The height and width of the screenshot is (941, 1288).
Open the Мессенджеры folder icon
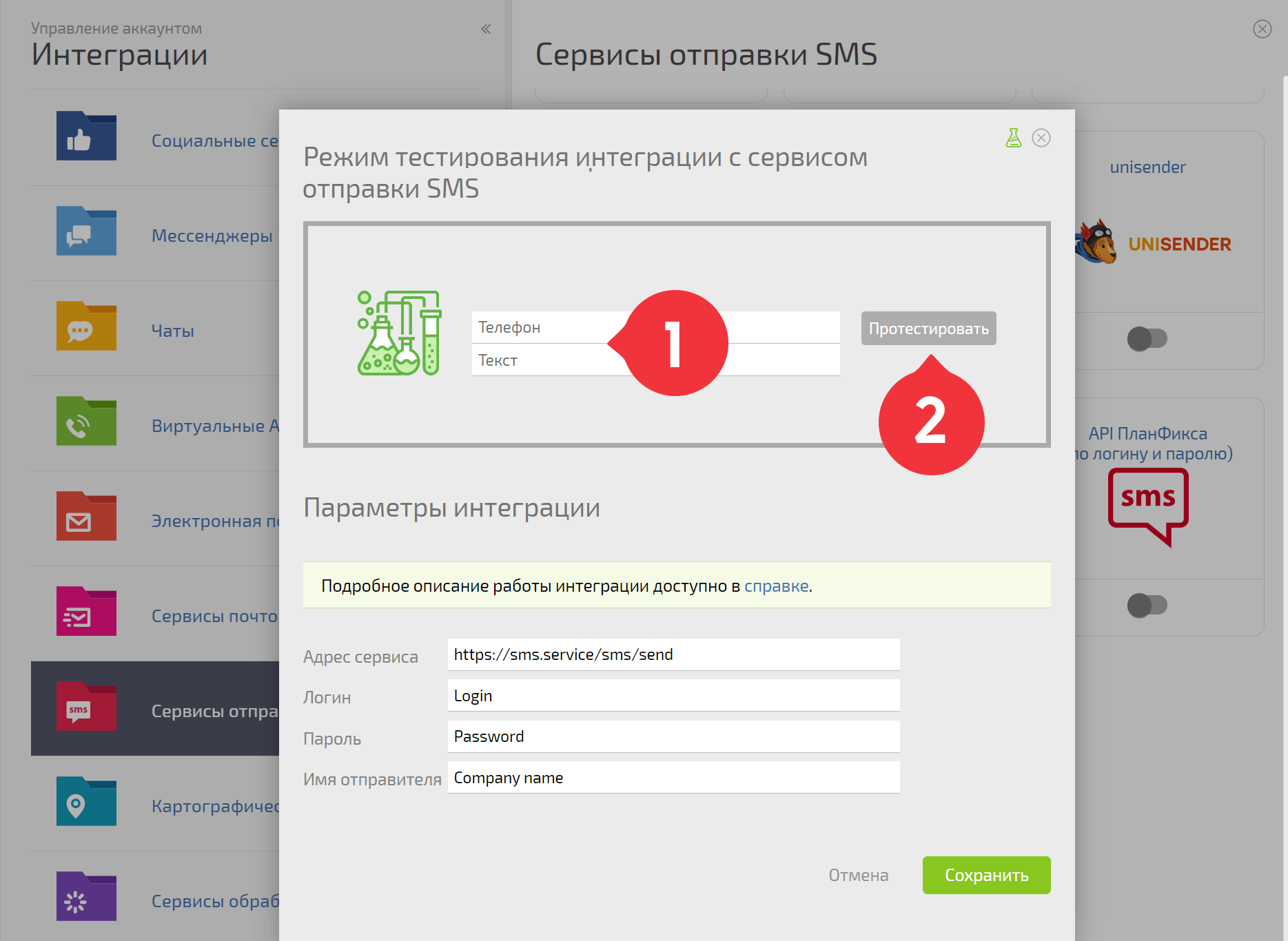pos(86,231)
